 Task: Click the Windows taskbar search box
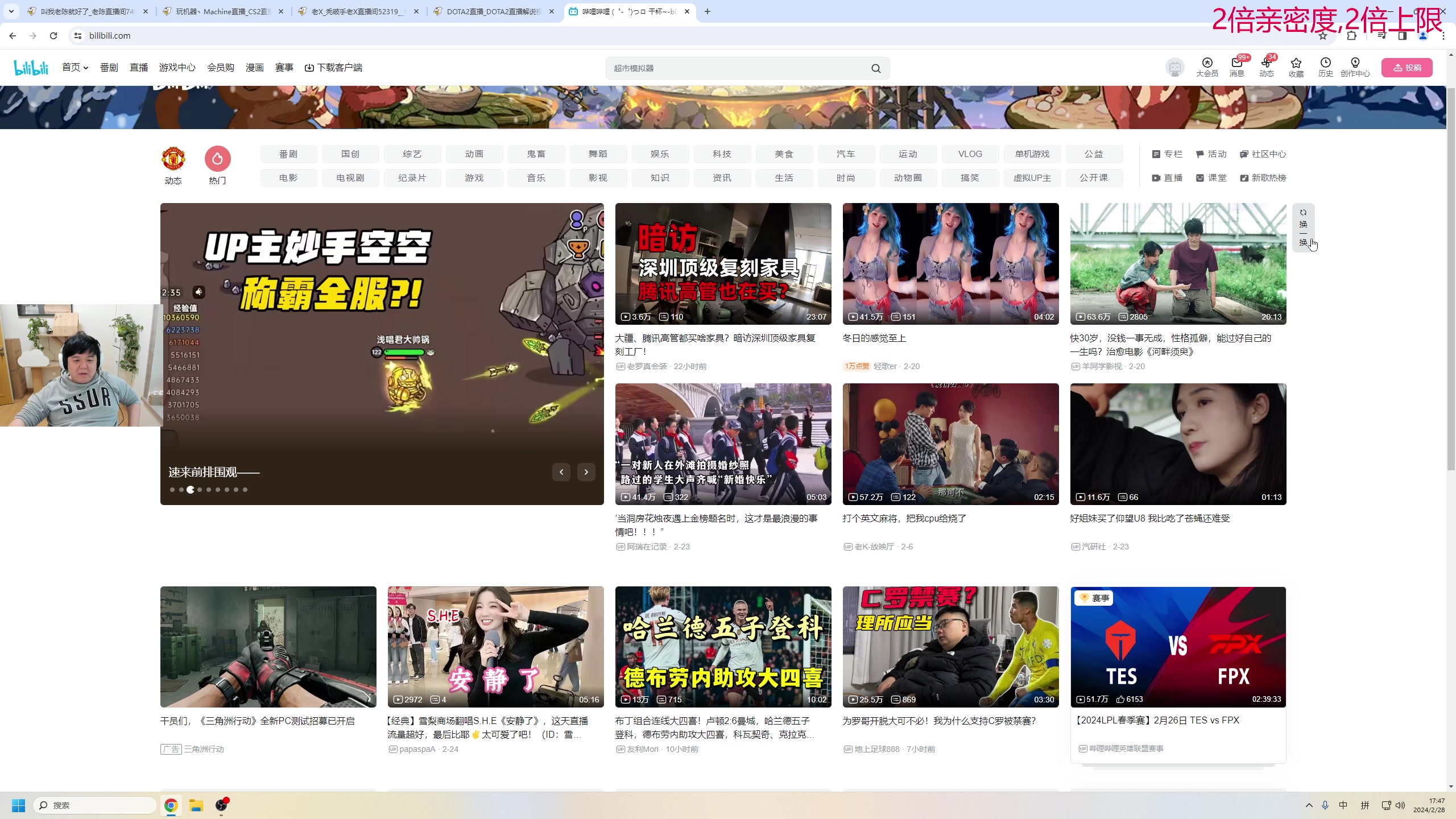point(95,805)
